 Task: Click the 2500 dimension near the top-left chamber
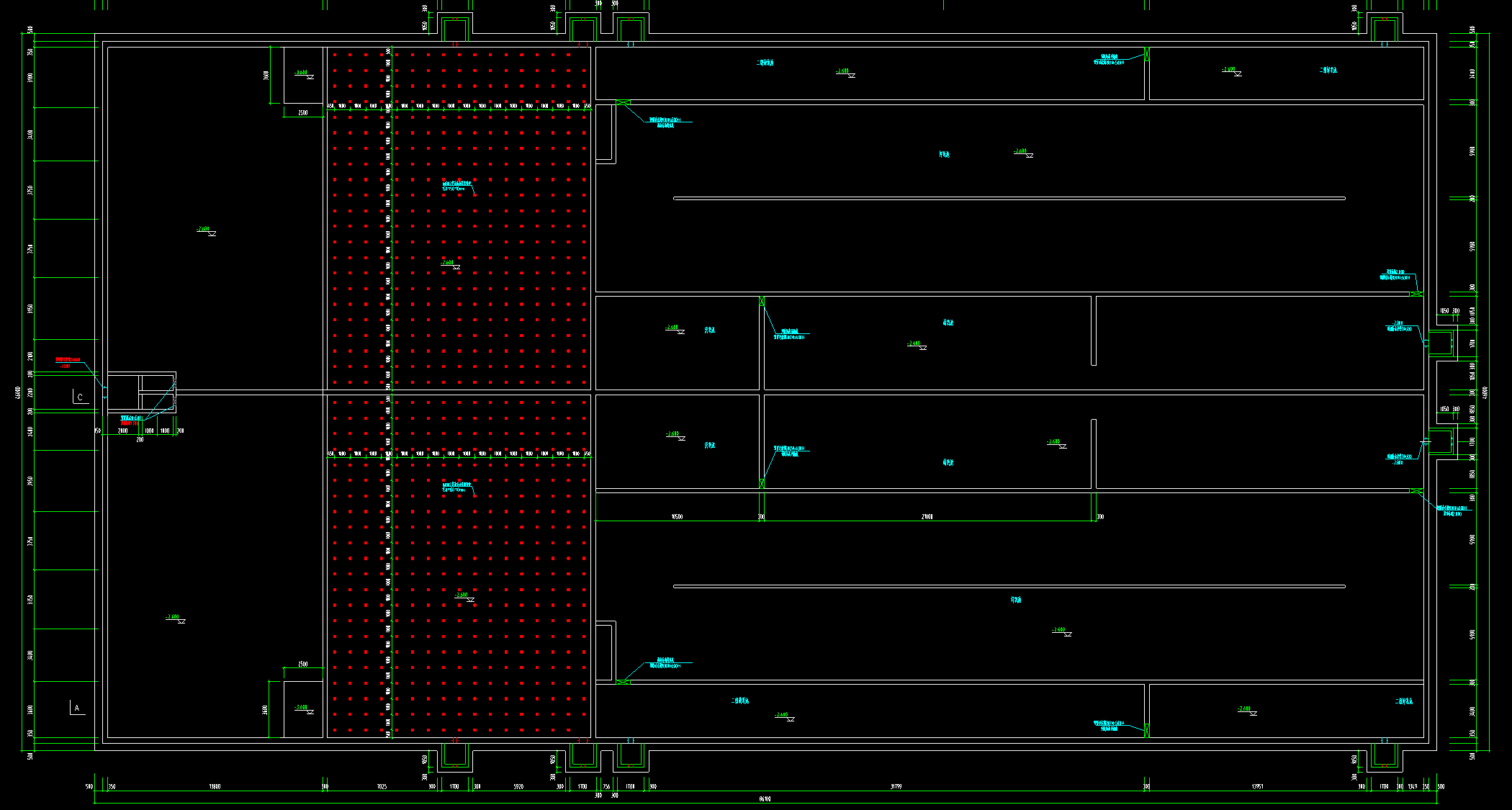coord(303,113)
